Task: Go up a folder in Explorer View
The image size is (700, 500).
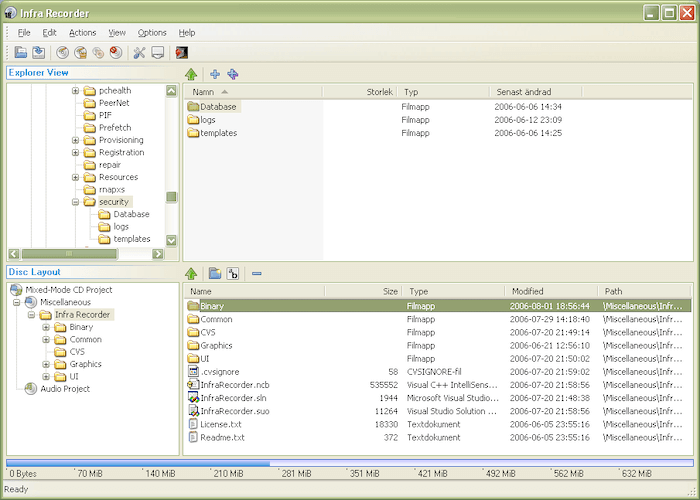Action: [x=191, y=74]
